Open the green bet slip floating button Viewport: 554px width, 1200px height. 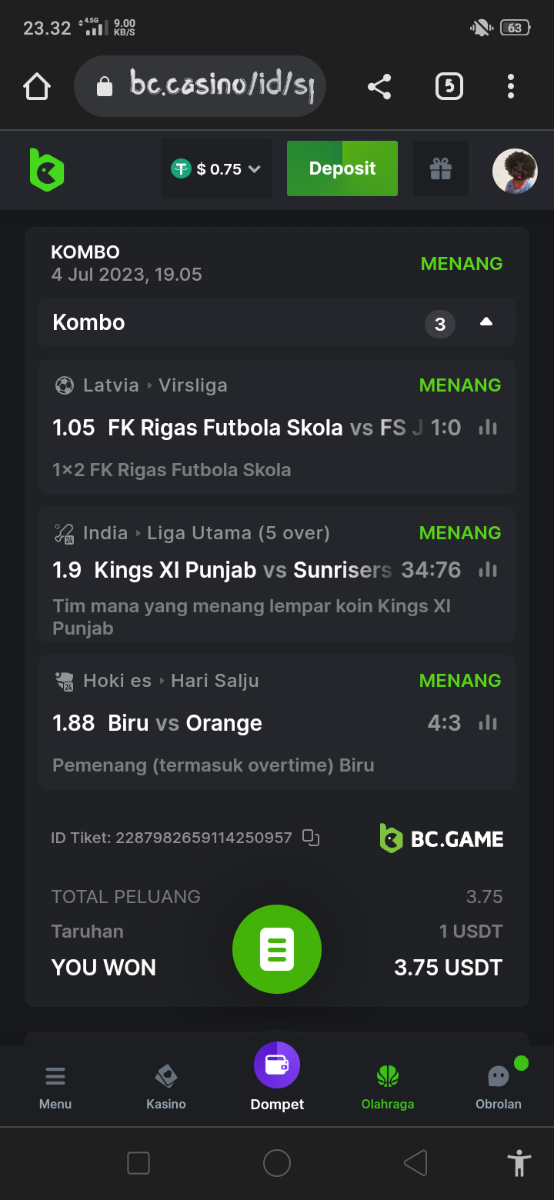277,949
